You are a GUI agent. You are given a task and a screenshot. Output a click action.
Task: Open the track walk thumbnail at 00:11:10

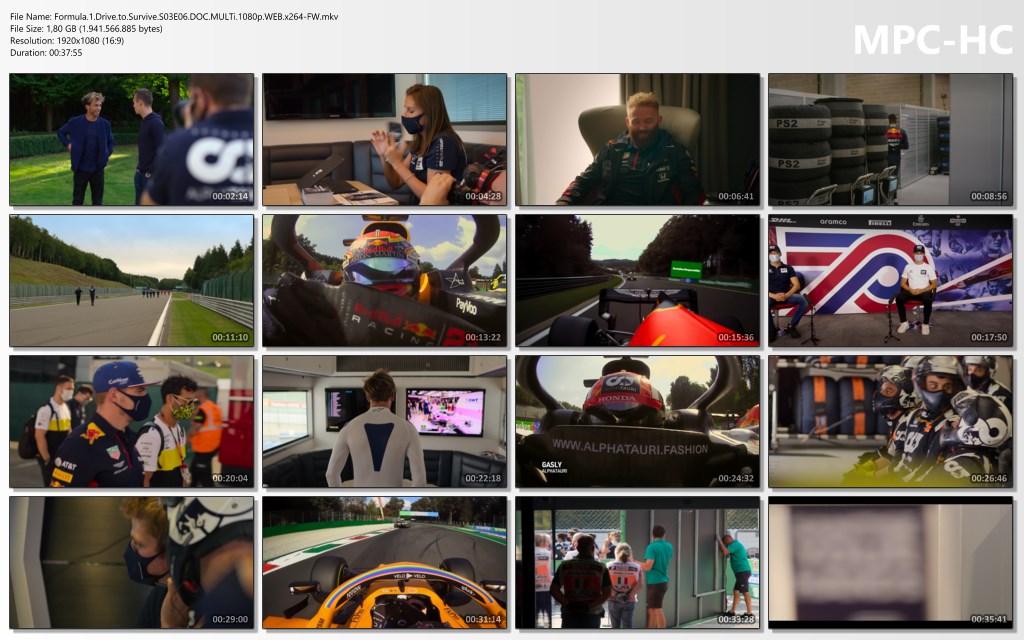click(x=131, y=280)
